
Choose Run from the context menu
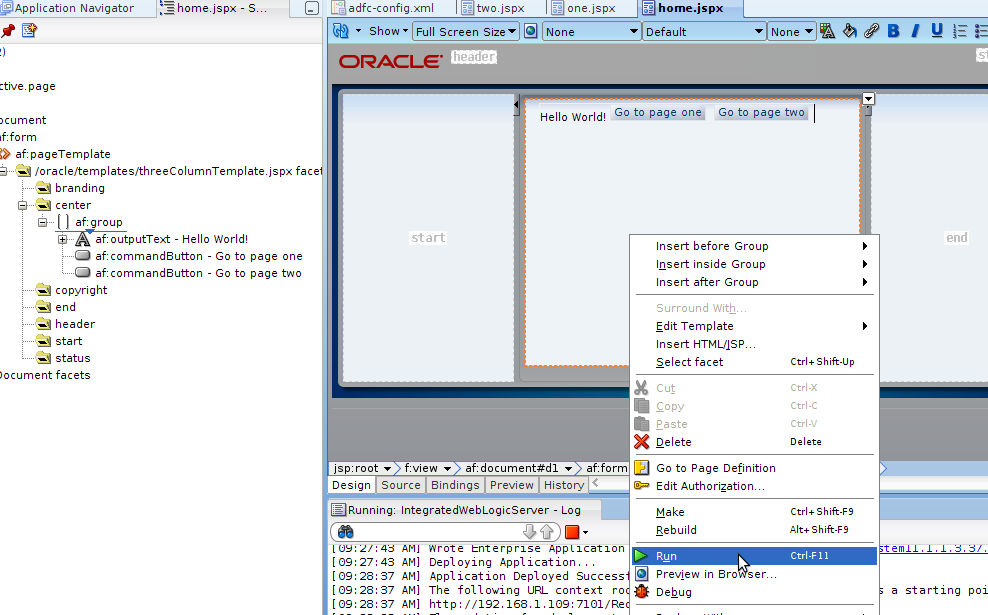666,556
